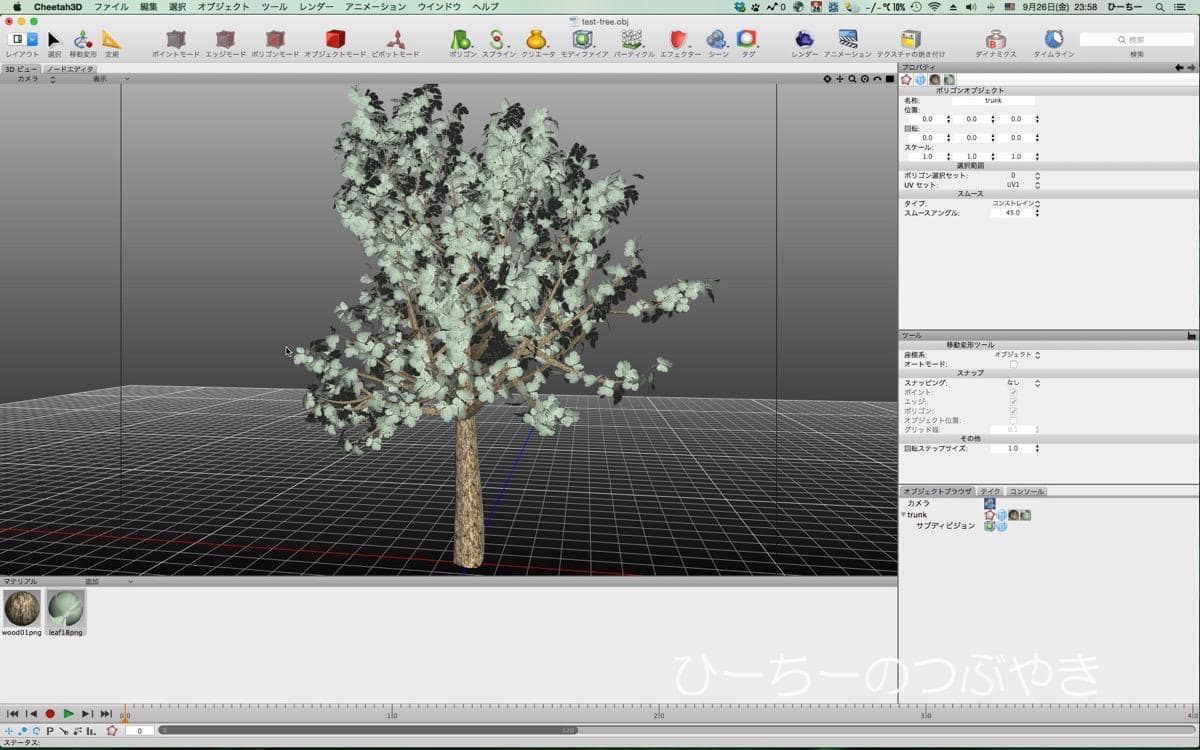Screen dimensions: 1200x750
Task: Click the 追加 button in material panel
Action: tap(93, 581)
